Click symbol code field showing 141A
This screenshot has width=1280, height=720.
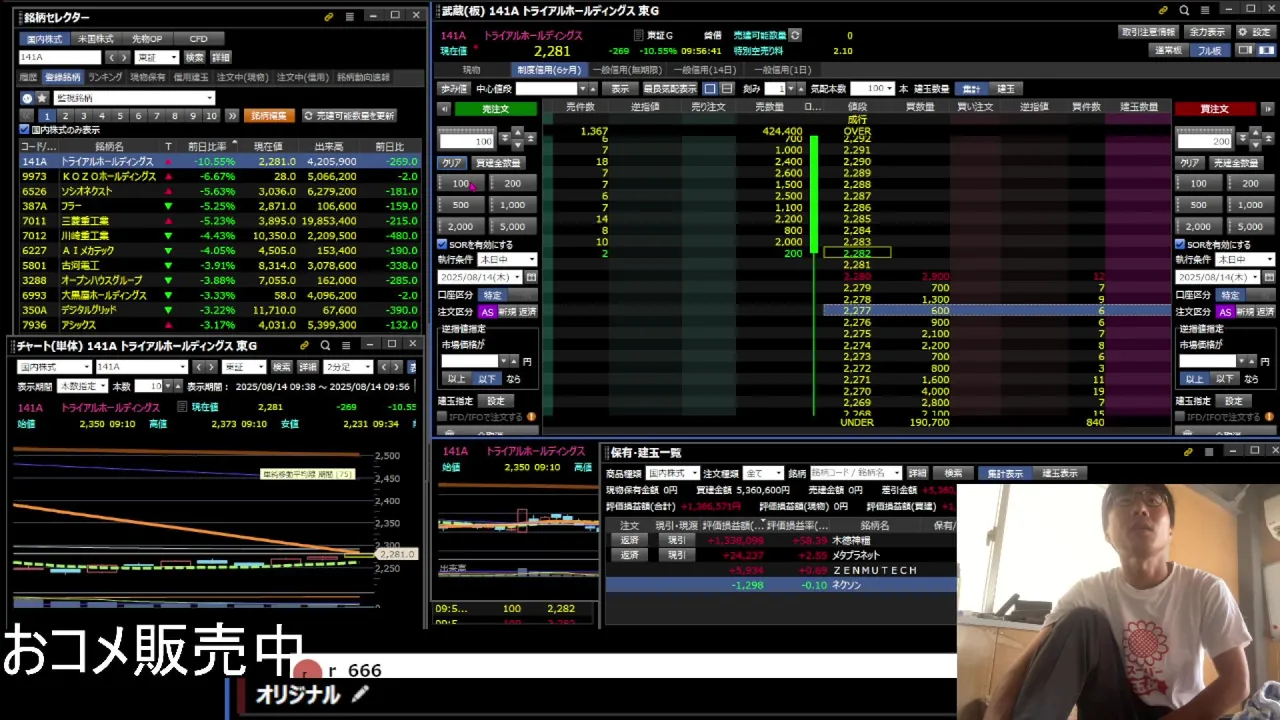tap(60, 57)
